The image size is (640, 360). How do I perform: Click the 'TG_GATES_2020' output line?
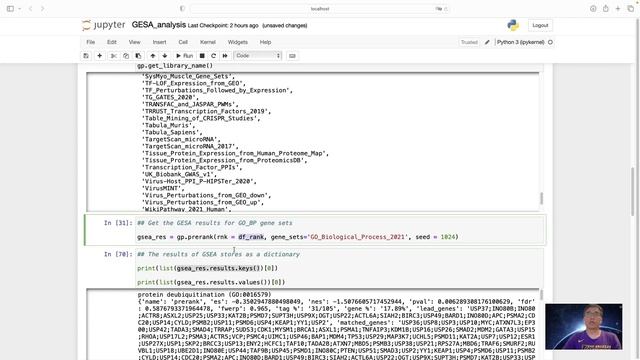(170, 97)
